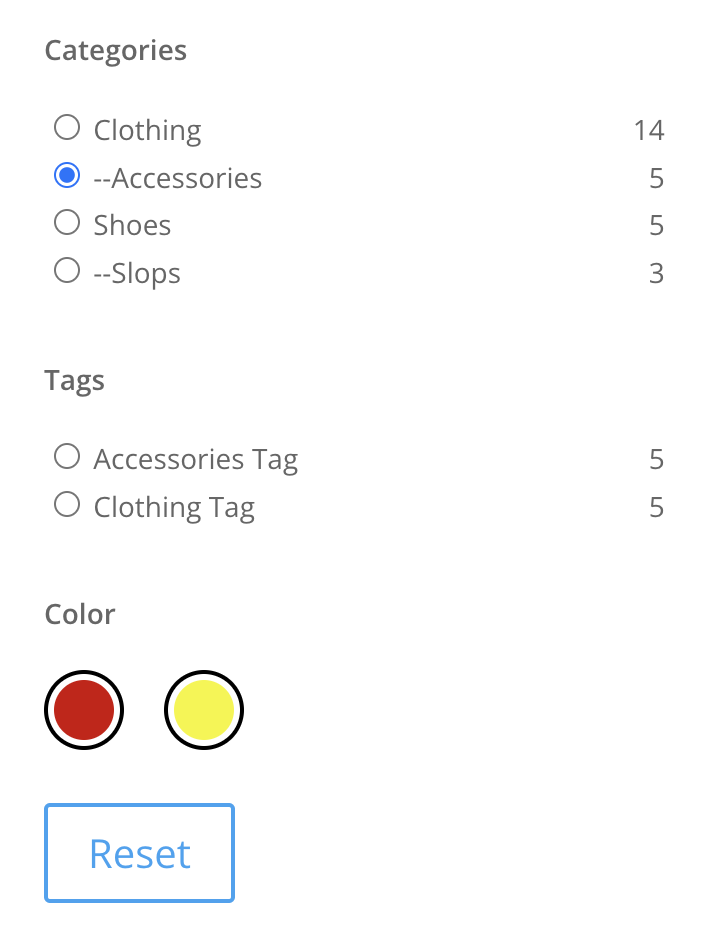
Task: Pick the Clothing Tag radio button
Action: pyautogui.click(x=67, y=506)
